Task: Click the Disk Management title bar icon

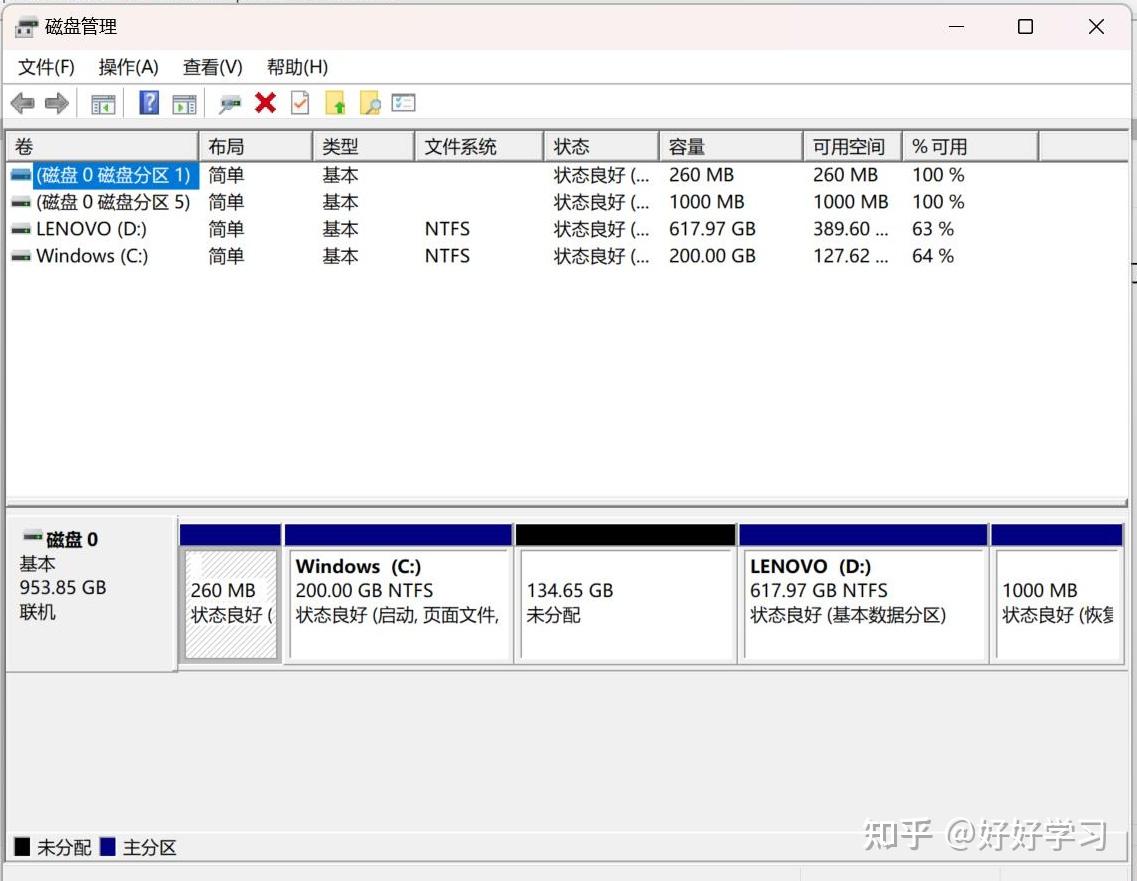Action: click(26, 28)
